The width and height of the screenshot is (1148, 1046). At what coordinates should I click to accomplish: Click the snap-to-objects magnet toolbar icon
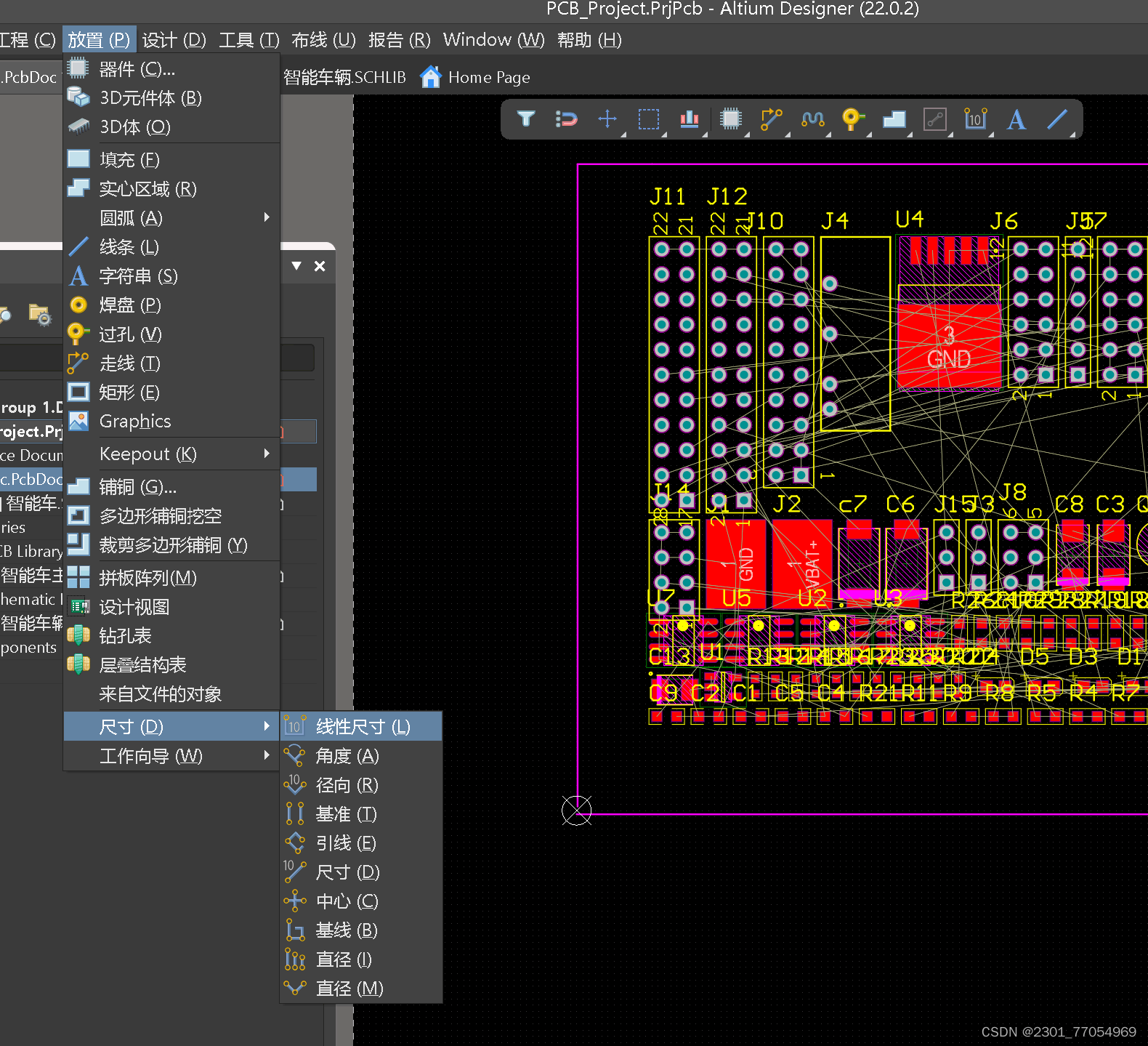pyautogui.click(x=566, y=118)
